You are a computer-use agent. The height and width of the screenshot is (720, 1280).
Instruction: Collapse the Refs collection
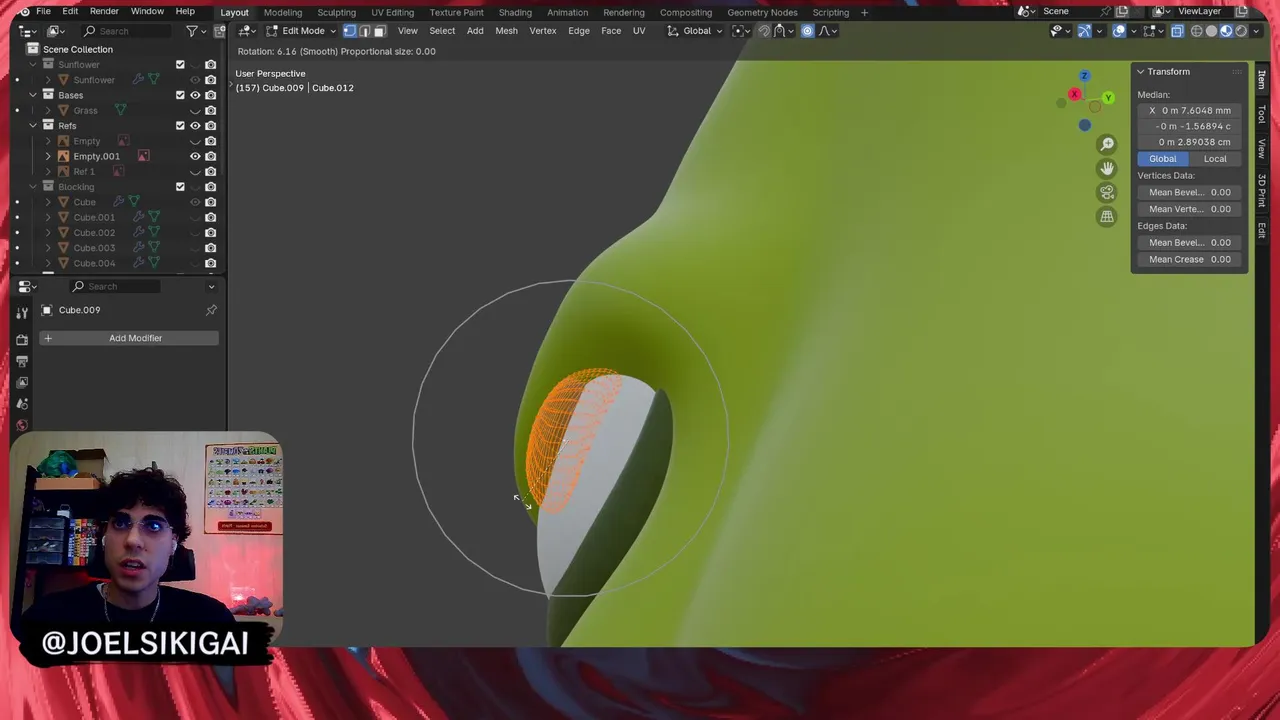(x=33, y=126)
